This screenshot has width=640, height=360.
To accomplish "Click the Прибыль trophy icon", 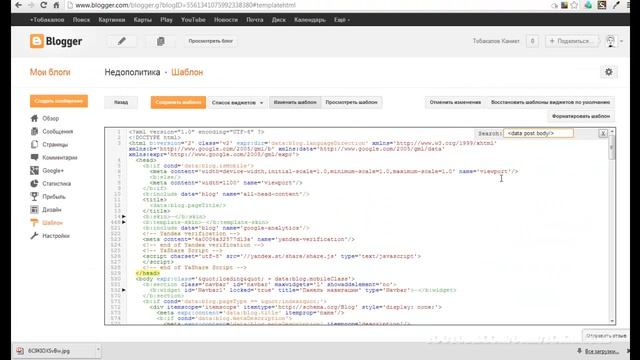I will click(34, 197).
